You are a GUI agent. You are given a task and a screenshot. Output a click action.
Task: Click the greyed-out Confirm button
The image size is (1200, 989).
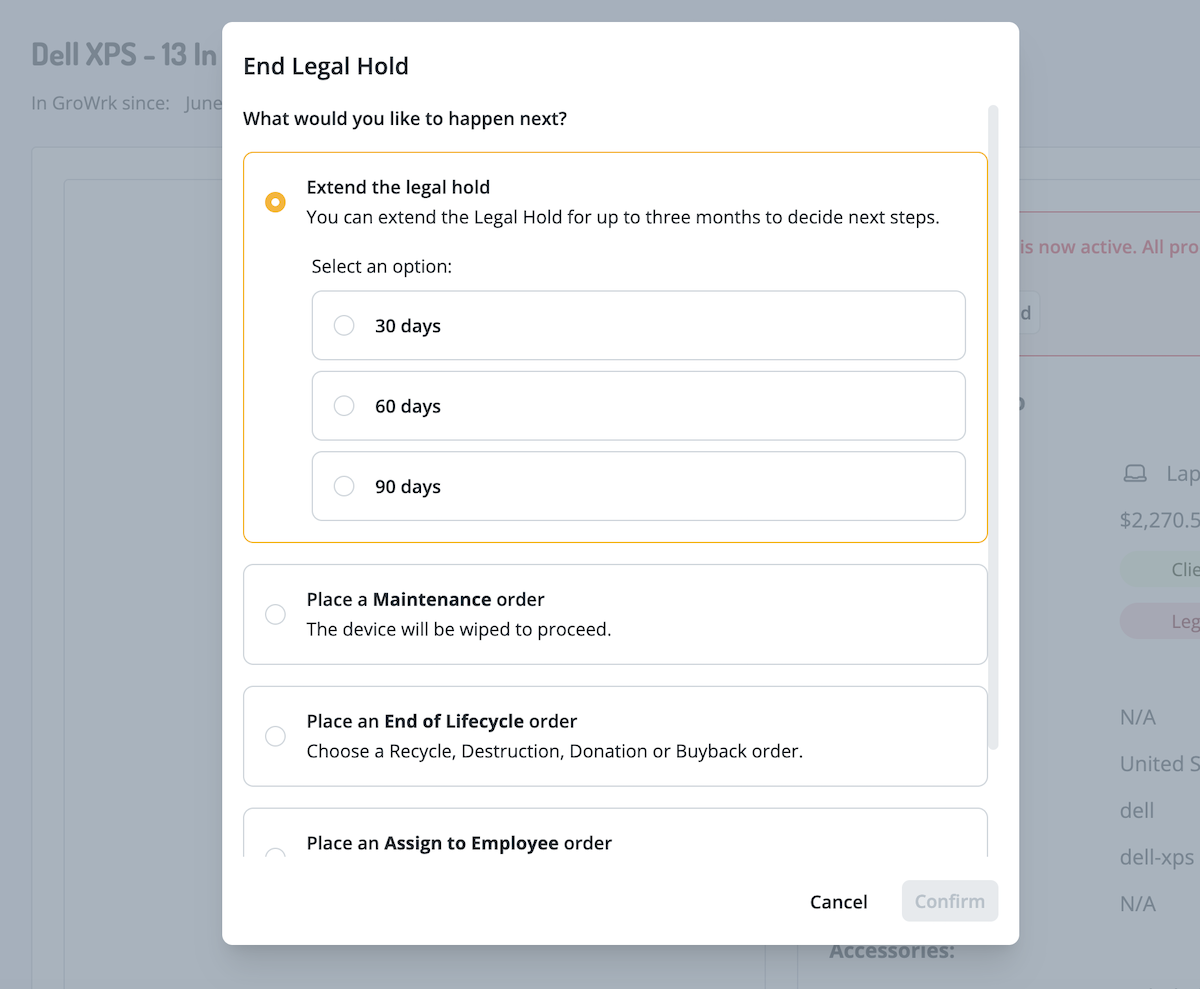pyautogui.click(x=949, y=901)
